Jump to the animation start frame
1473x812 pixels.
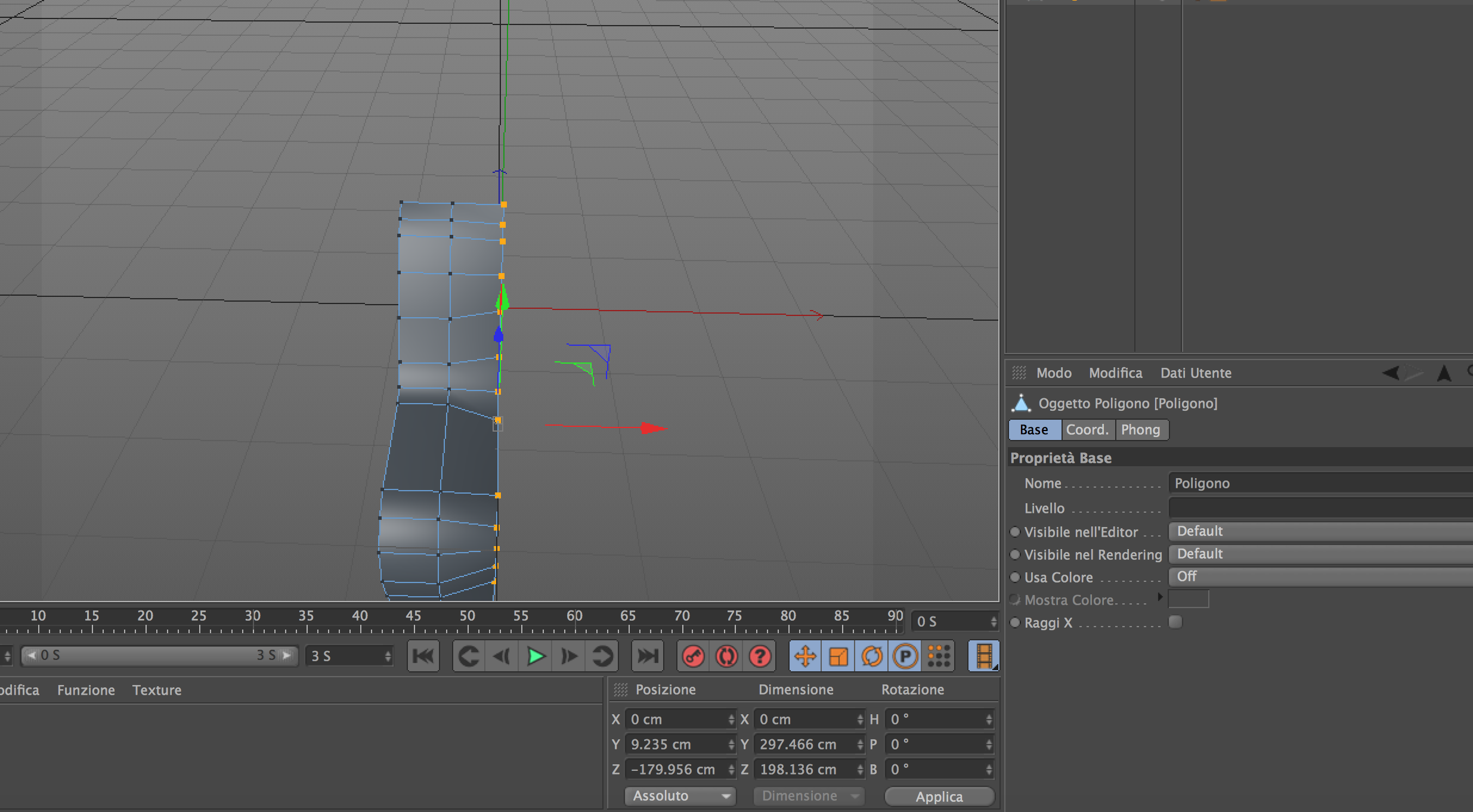click(x=423, y=656)
